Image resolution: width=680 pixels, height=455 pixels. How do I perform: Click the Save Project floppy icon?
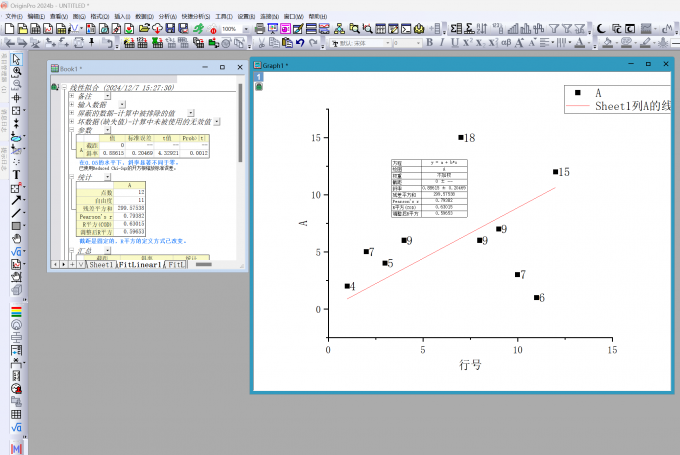[170, 29]
